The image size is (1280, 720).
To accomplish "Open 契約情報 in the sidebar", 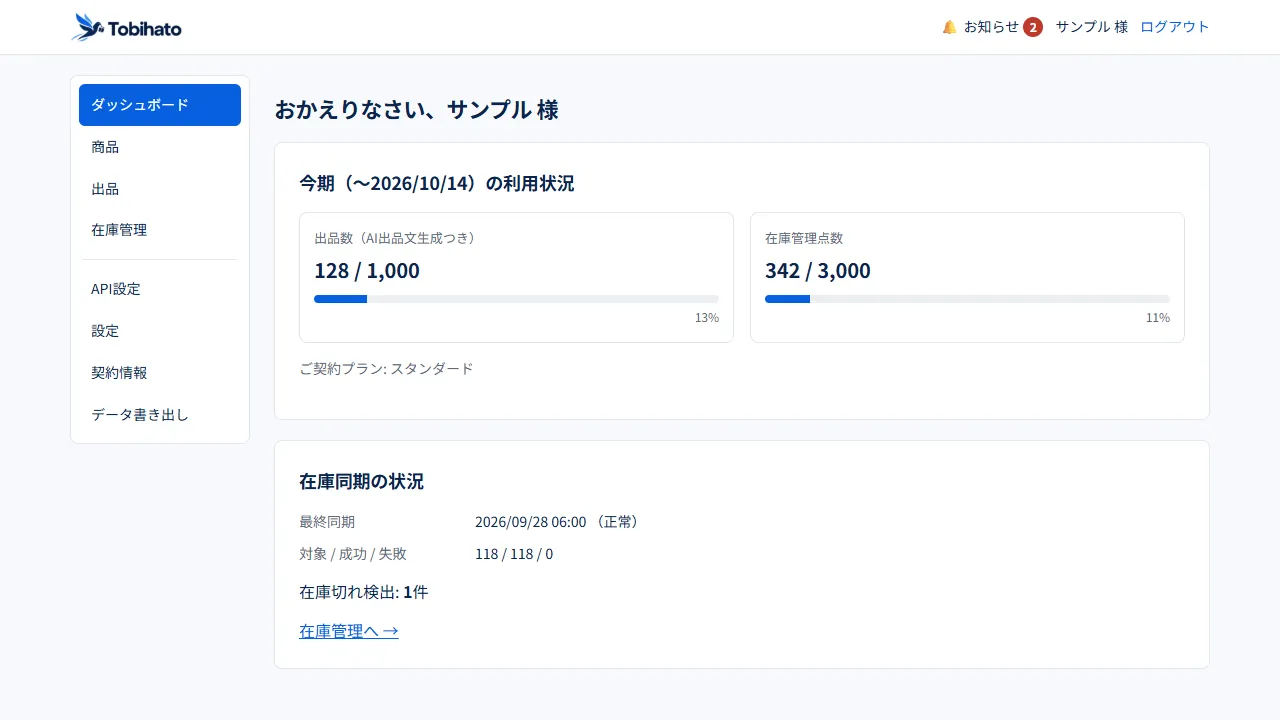I will coord(160,373).
